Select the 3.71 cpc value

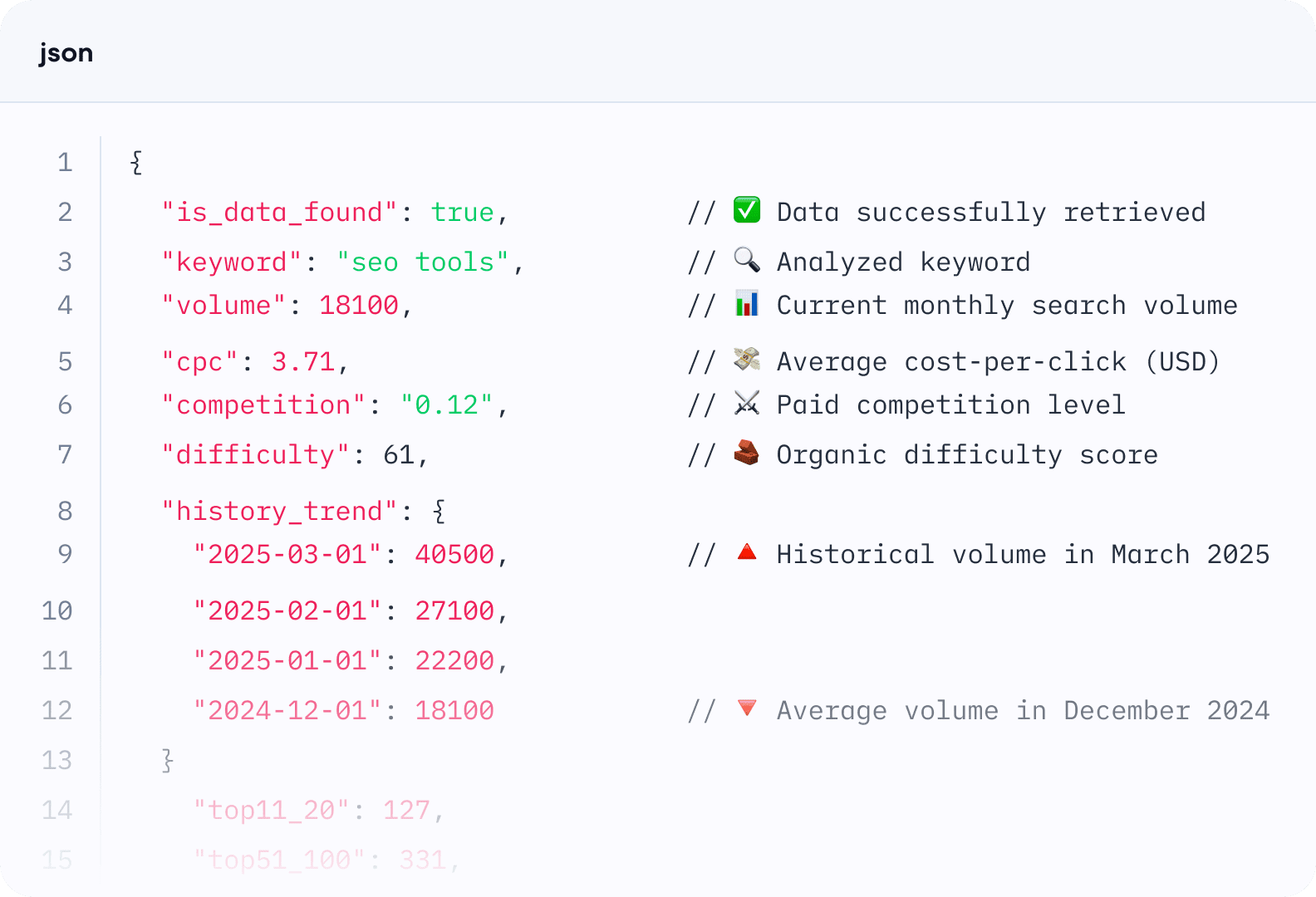pyautogui.click(x=303, y=362)
